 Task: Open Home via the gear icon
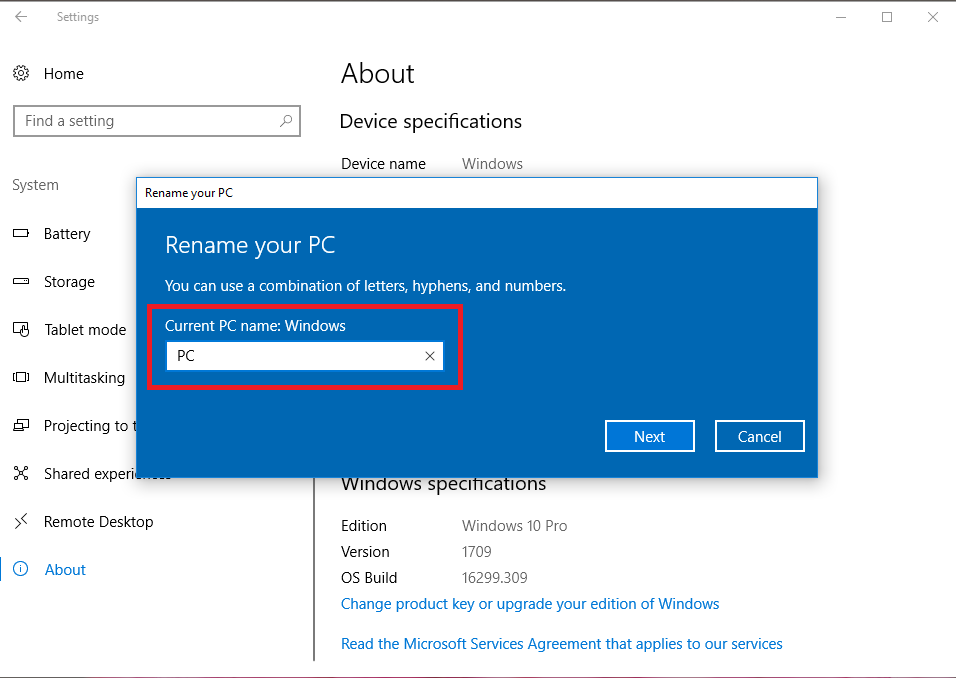click(21, 74)
